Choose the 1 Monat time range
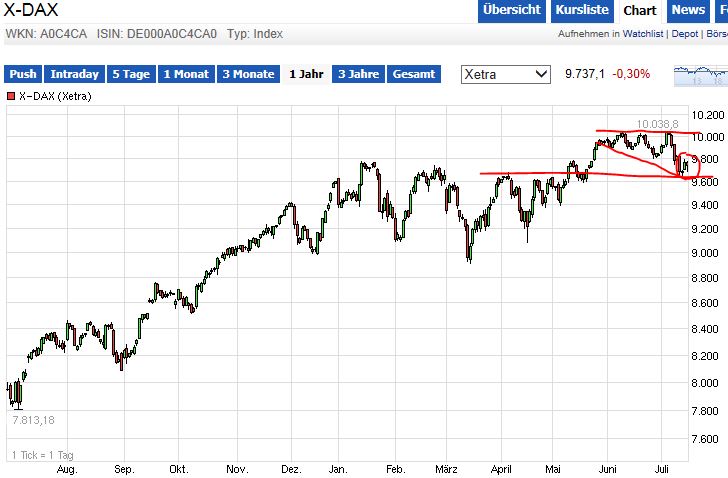This screenshot has height=478, width=728. coord(188,74)
